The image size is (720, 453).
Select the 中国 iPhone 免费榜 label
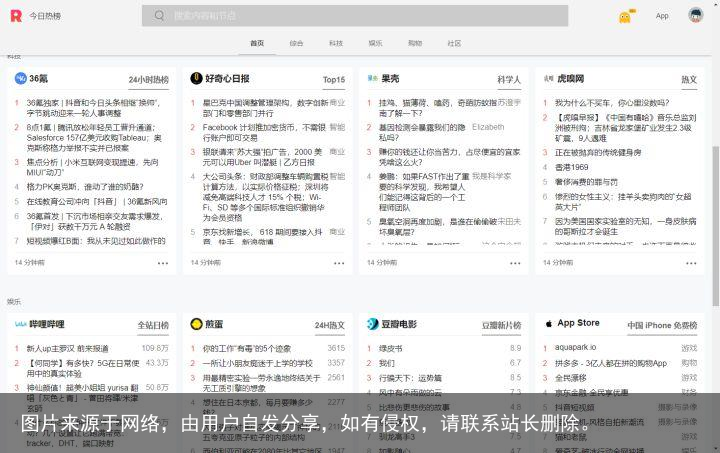(662, 325)
